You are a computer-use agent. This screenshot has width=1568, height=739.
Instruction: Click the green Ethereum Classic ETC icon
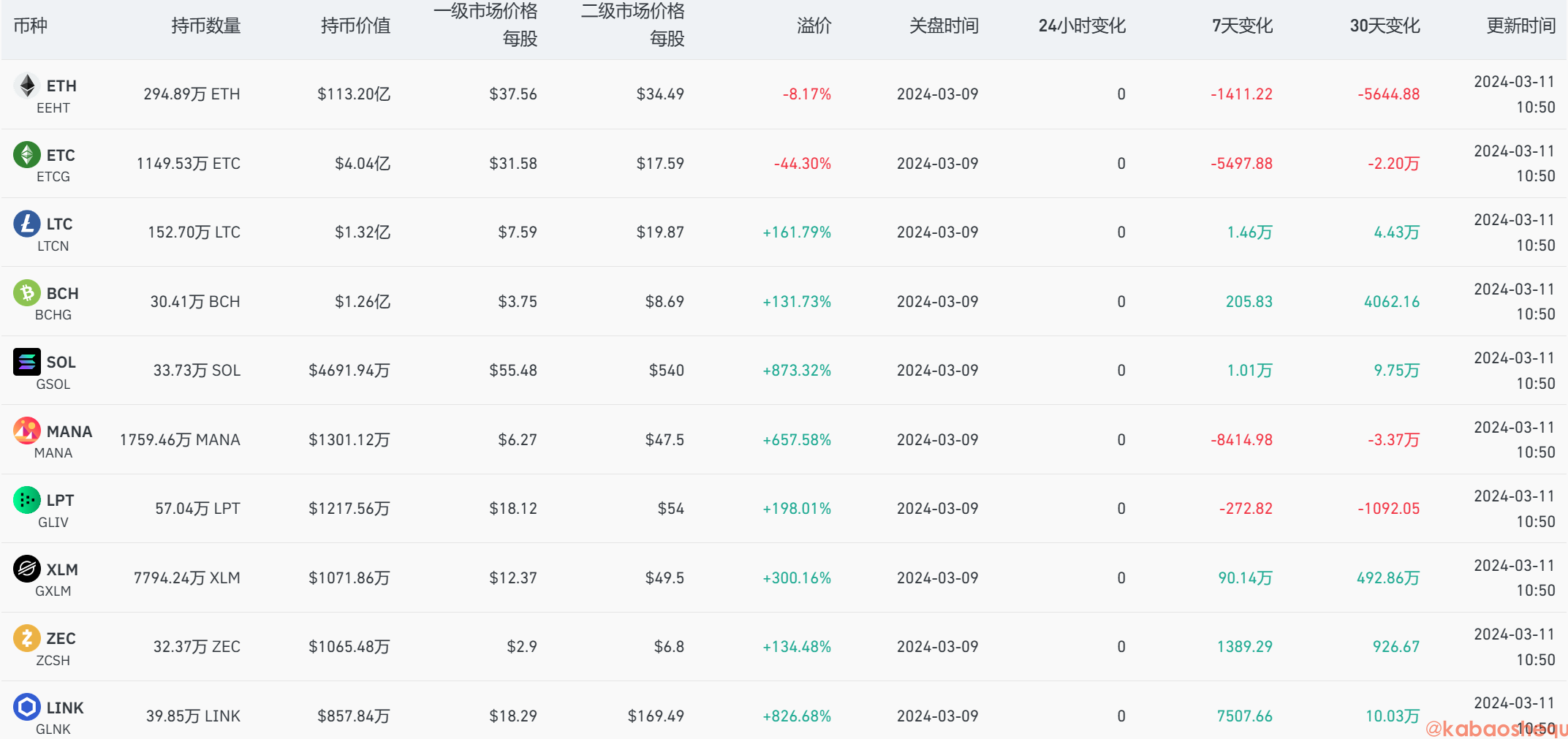point(27,155)
